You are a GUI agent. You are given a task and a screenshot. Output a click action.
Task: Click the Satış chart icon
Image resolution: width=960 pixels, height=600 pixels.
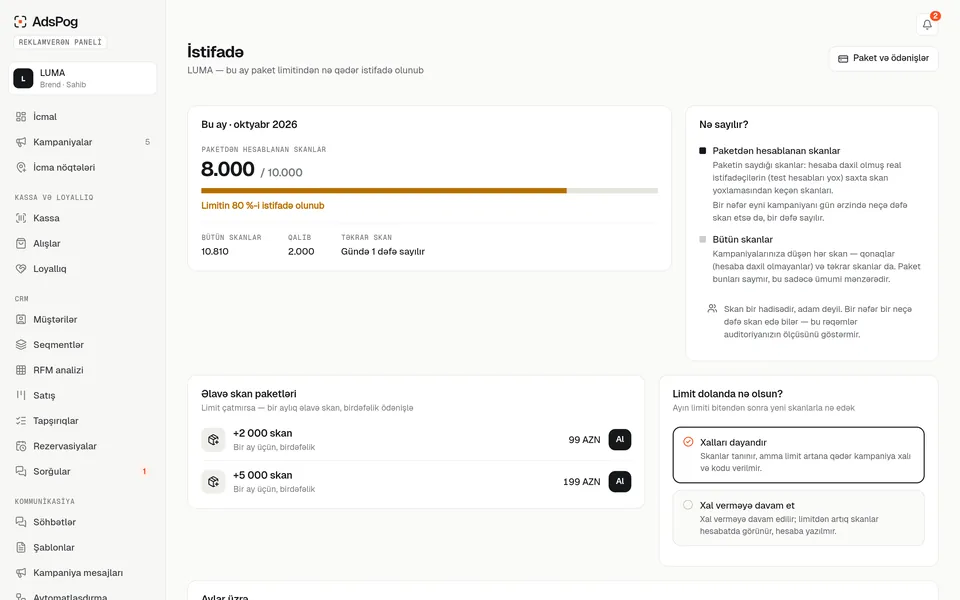click(x=21, y=395)
